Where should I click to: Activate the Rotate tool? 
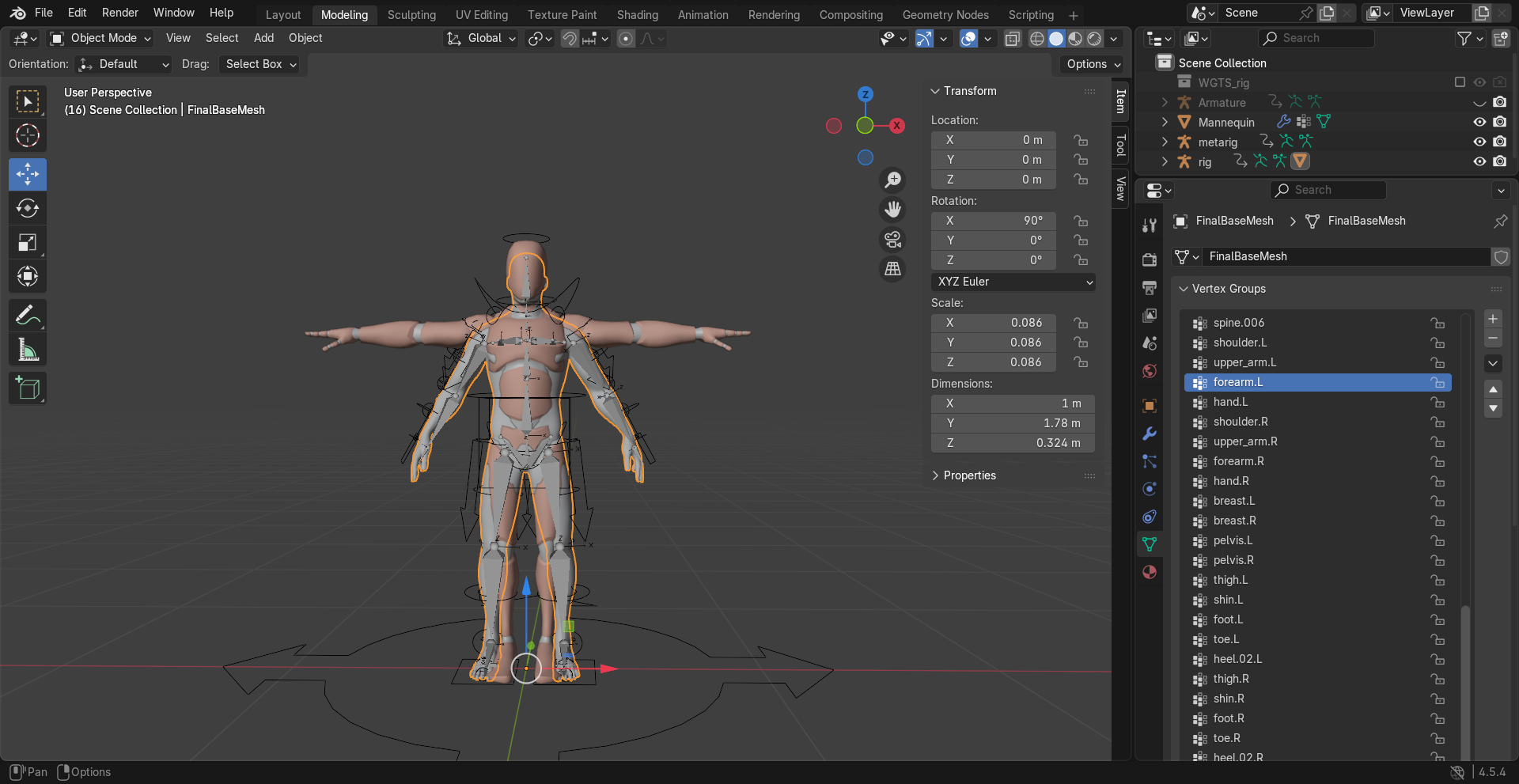tap(28, 208)
